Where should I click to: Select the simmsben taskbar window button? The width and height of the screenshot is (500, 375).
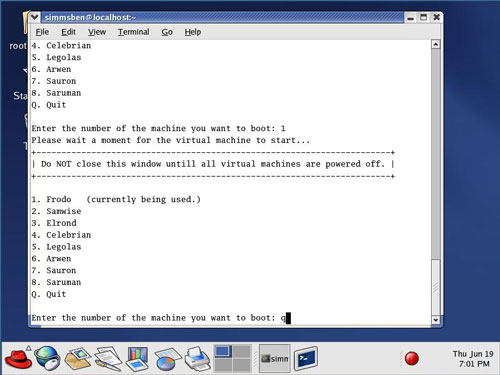click(x=275, y=359)
